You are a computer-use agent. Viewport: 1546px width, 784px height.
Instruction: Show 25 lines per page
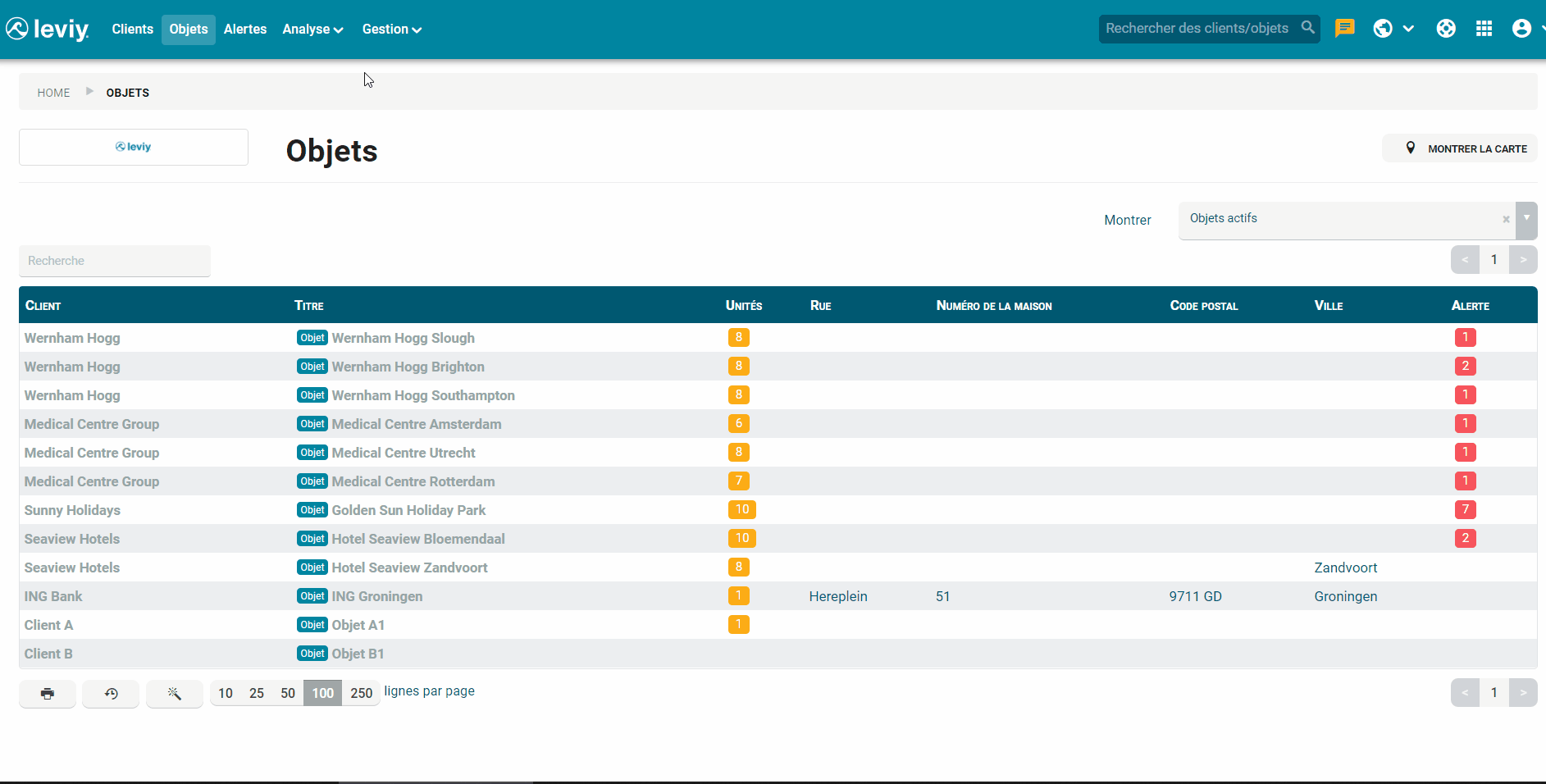click(257, 693)
